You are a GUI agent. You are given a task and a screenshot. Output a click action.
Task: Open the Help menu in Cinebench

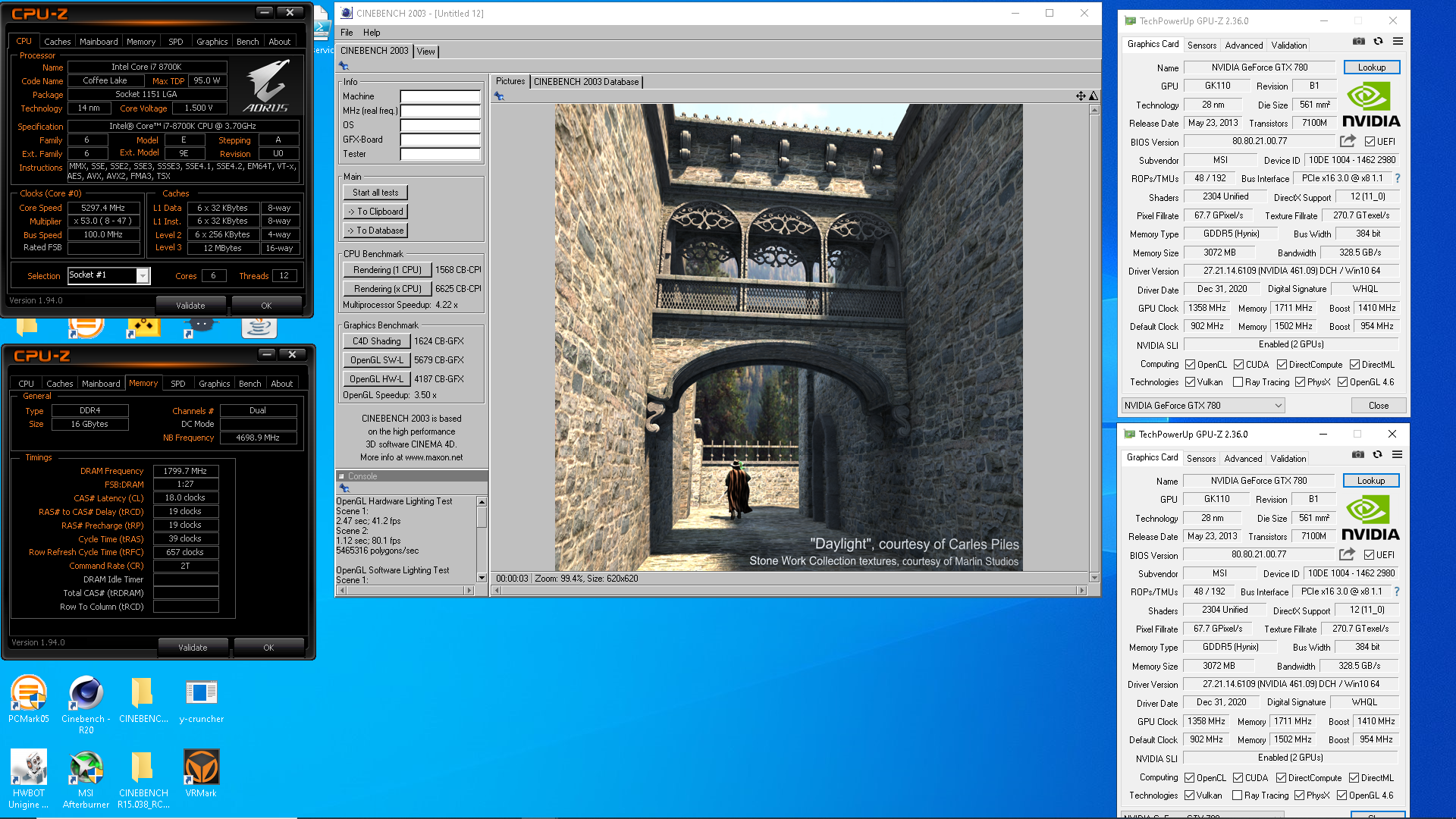coord(372,33)
